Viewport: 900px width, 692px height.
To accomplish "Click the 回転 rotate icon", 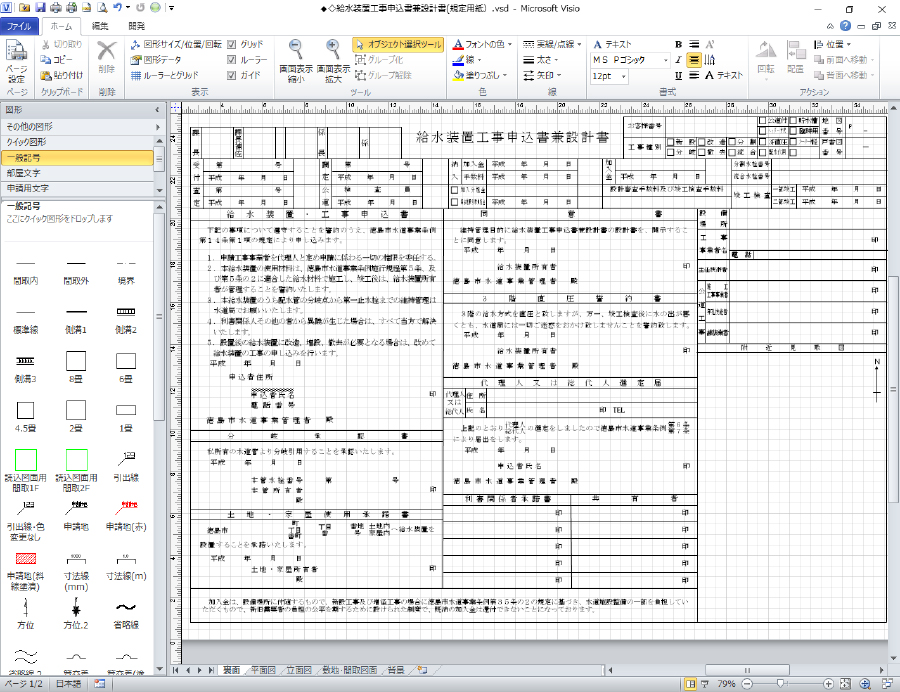I will 766,50.
